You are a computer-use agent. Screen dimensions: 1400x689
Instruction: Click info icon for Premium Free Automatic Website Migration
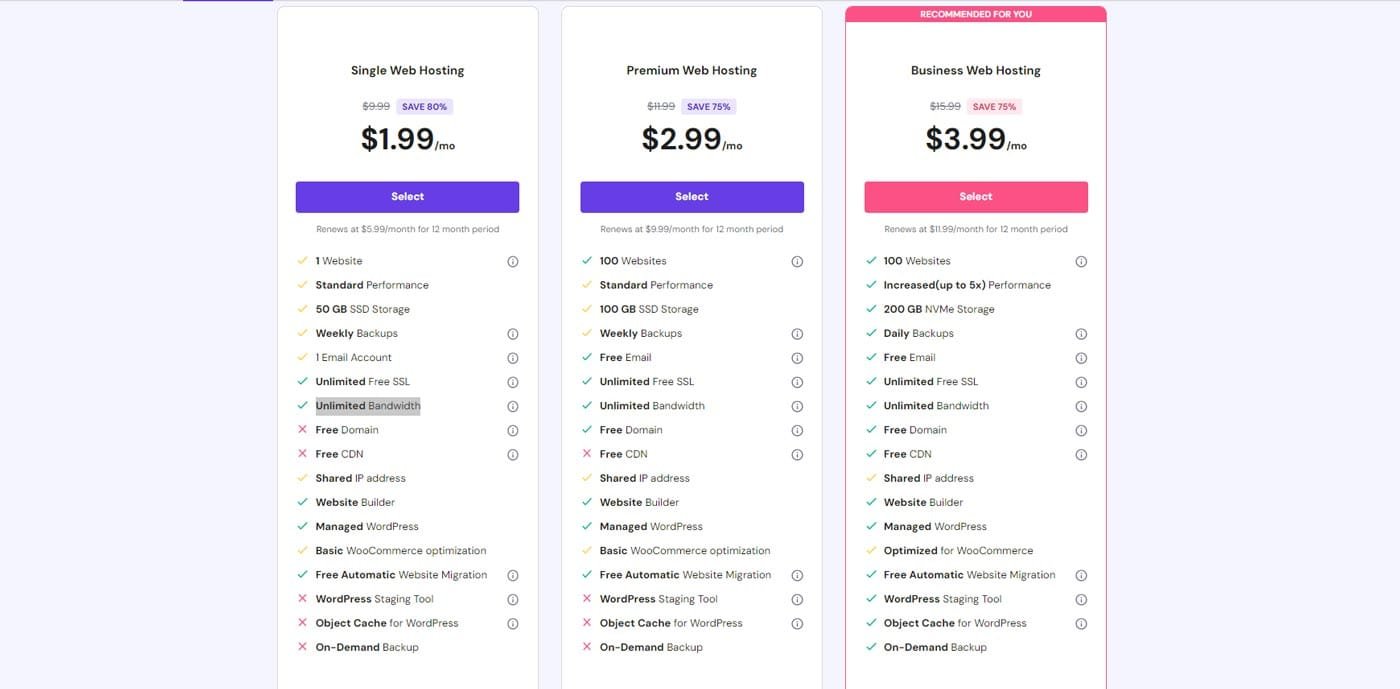click(x=797, y=576)
